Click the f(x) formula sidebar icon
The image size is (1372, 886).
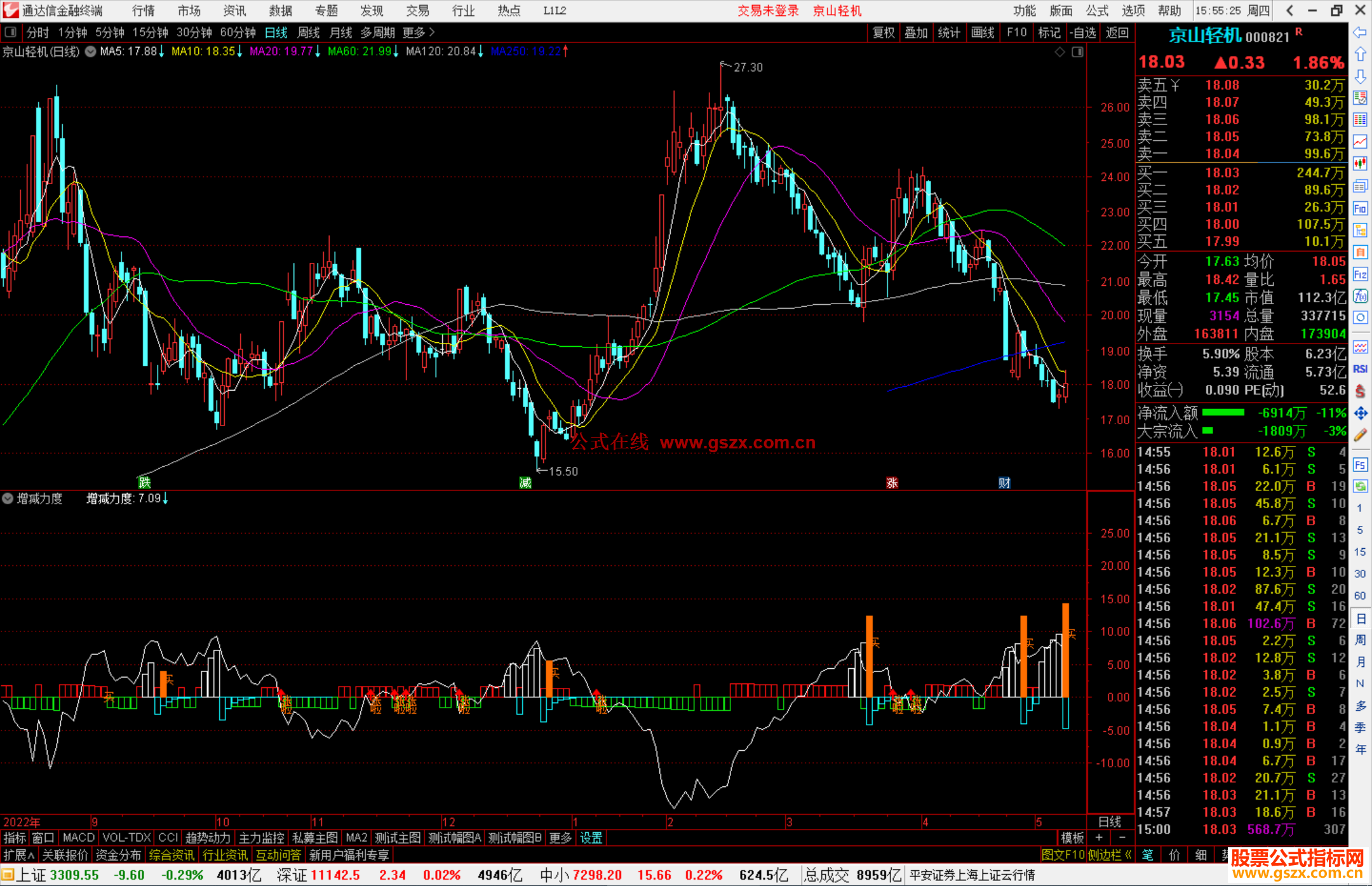click(x=1360, y=296)
